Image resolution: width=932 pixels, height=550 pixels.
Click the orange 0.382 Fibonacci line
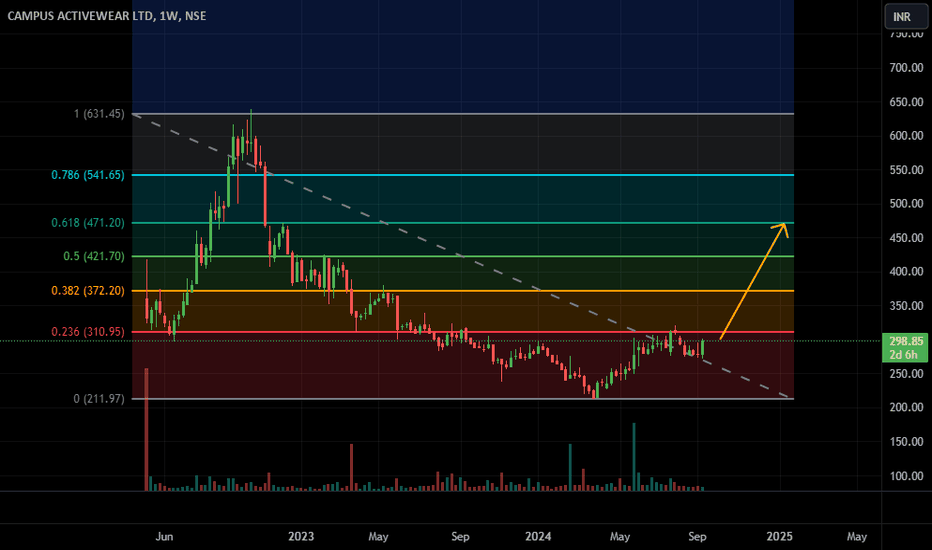point(463,291)
